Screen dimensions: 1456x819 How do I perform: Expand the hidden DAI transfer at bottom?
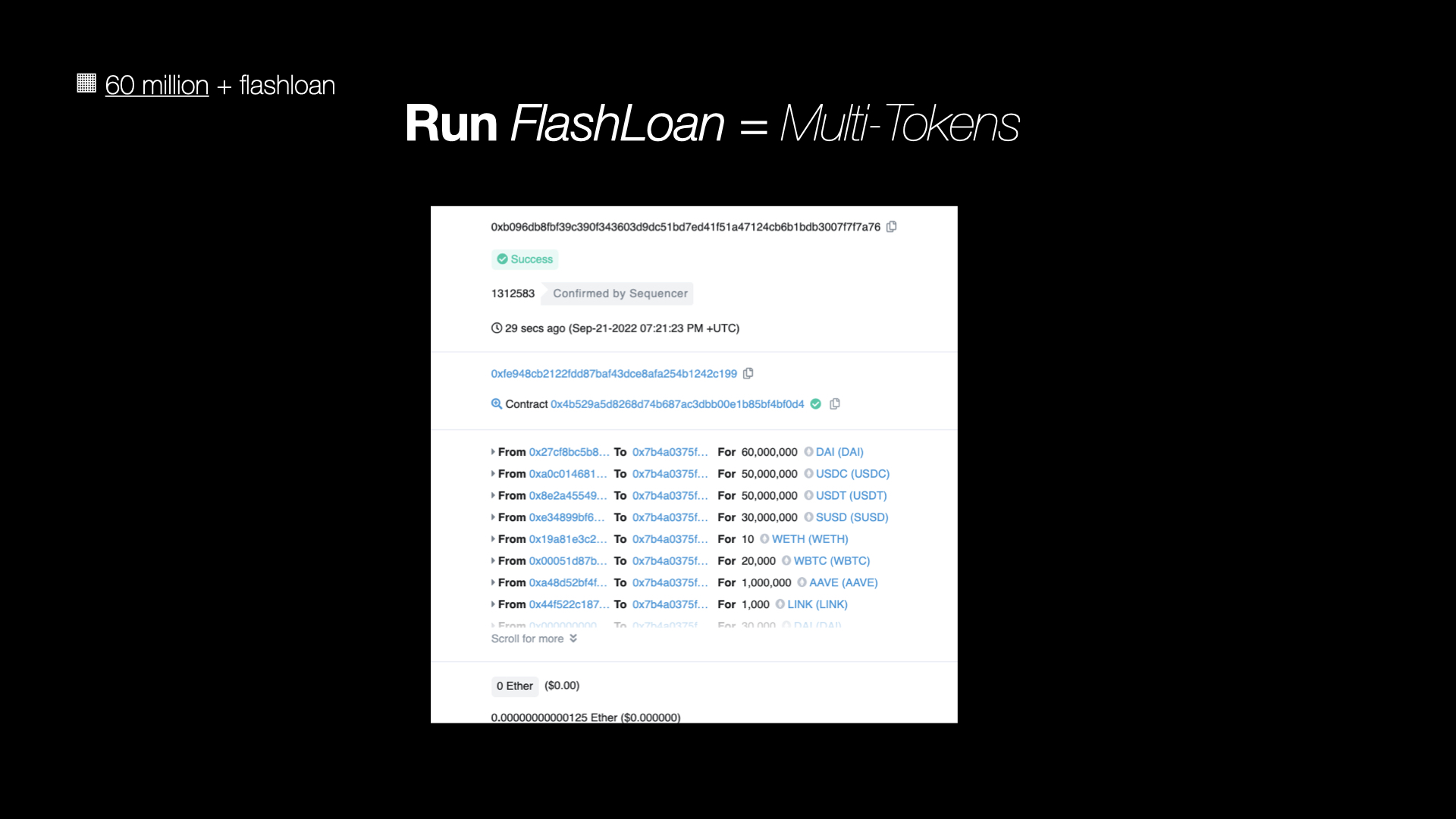pos(493,625)
